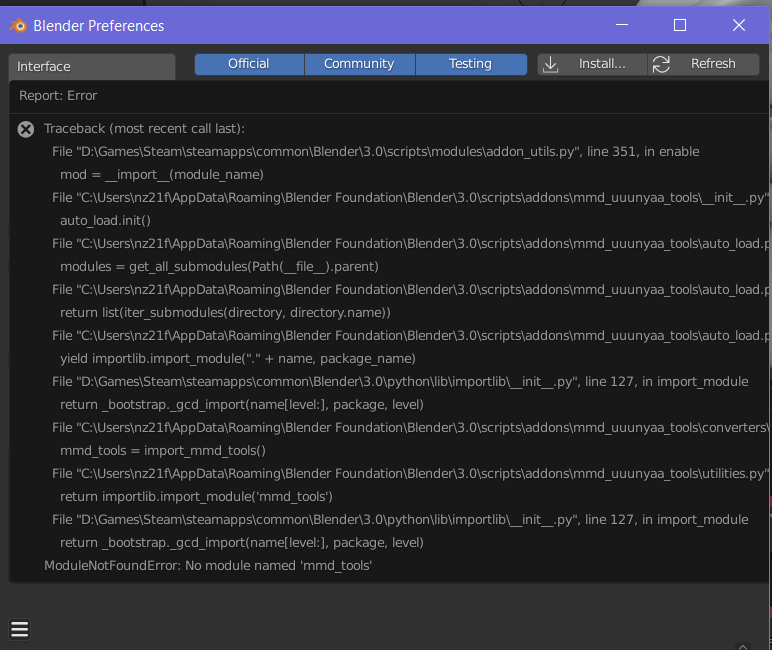Select the Interface preferences tab
Image resolution: width=772 pixels, height=650 pixels.
pos(92,67)
